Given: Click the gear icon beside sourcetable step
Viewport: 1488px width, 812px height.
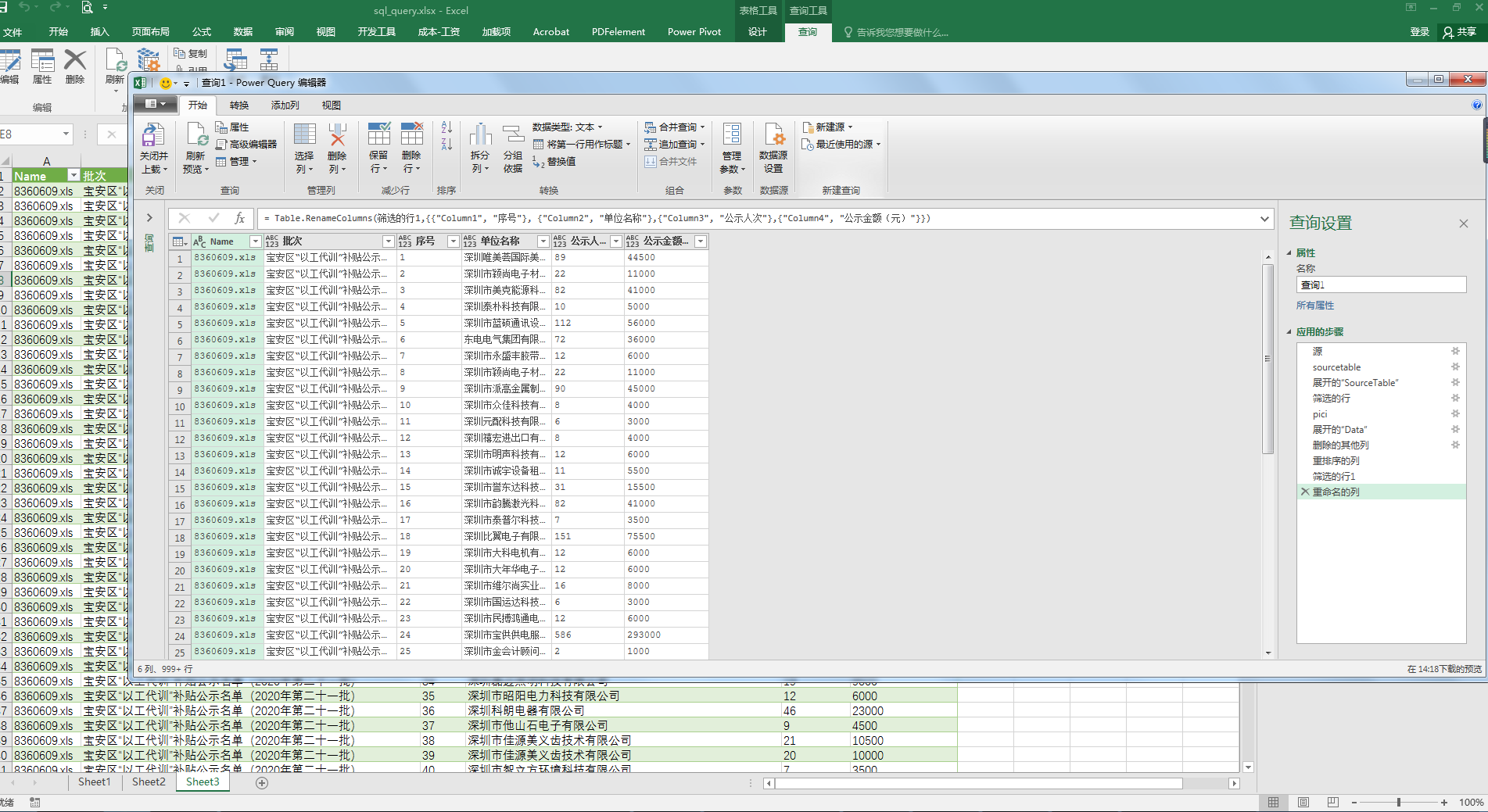Looking at the screenshot, I should pyautogui.click(x=1455, y=367).
